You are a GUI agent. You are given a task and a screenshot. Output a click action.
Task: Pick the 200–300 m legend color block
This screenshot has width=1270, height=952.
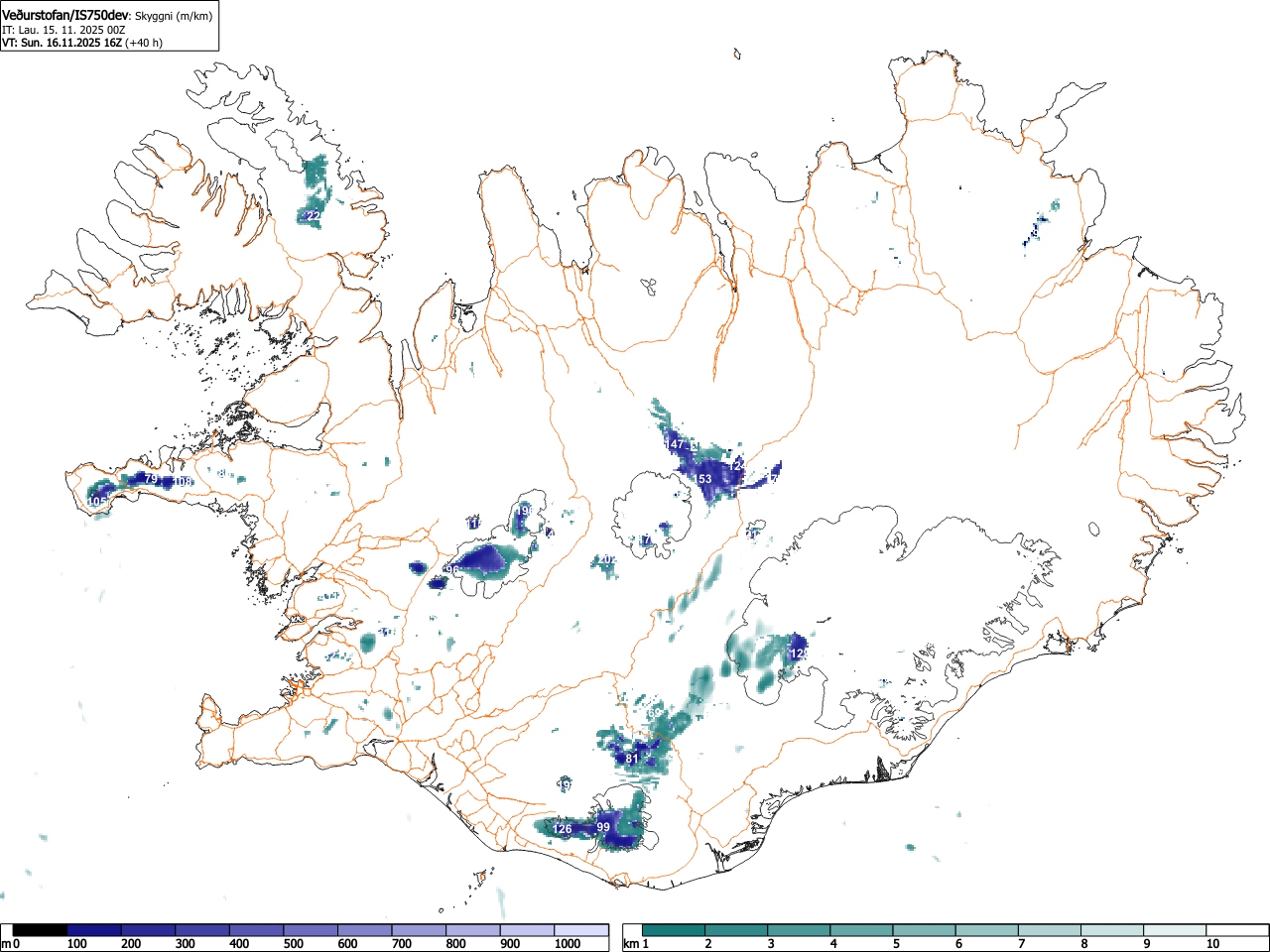[x=148, y=930]
